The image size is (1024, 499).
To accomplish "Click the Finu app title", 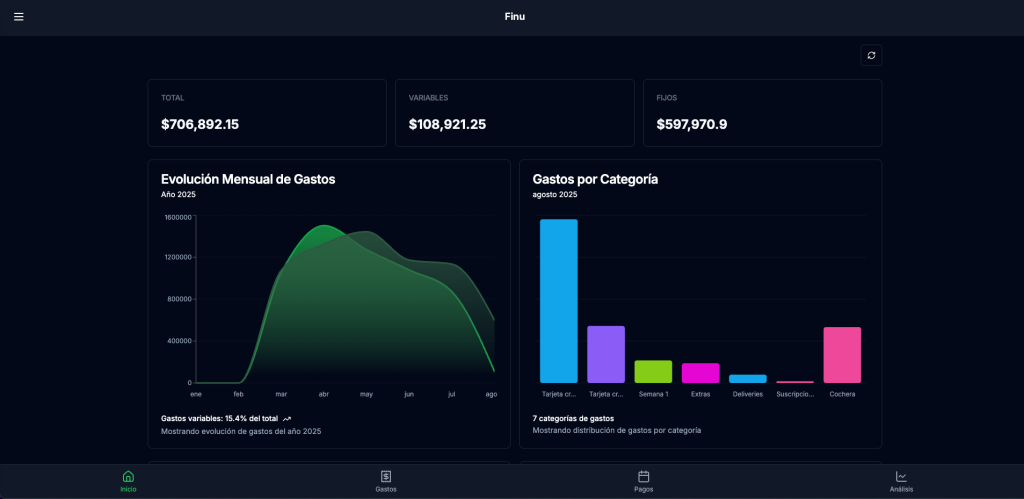I will click(x=514, y=17).
